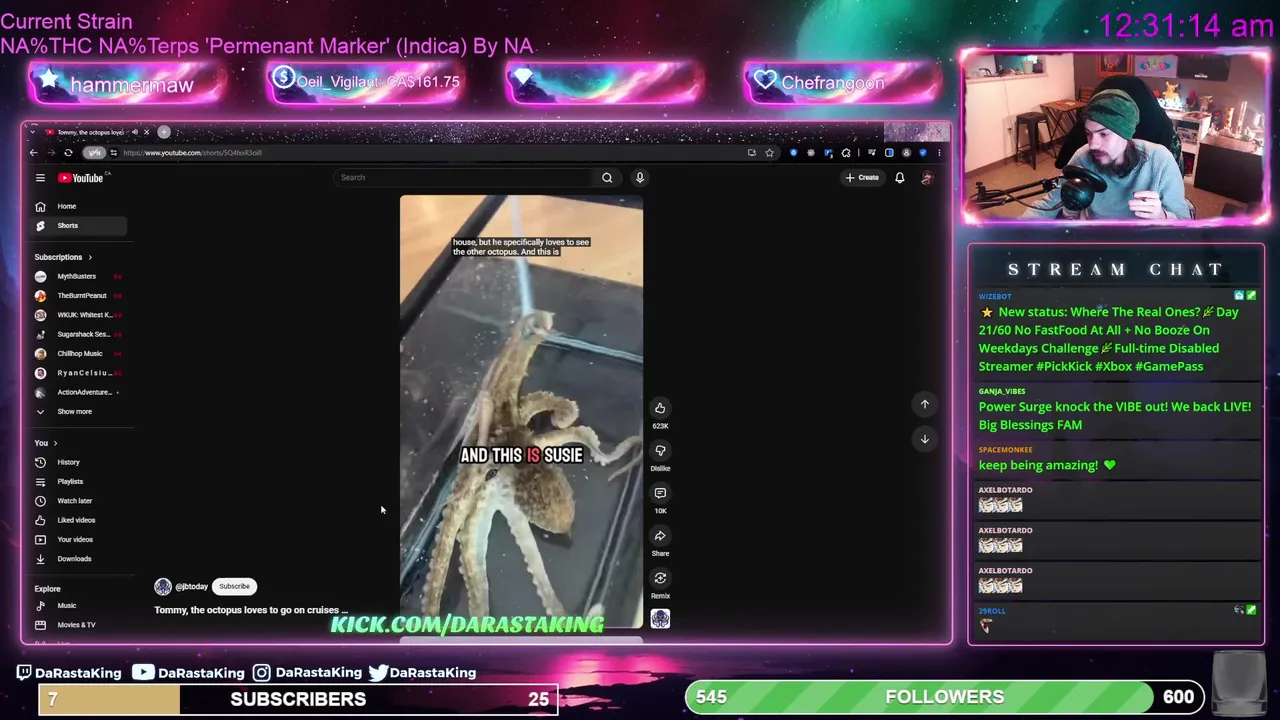Open a new browser tab
This screenshot has height=720, width=1280.
pos(164,132)
